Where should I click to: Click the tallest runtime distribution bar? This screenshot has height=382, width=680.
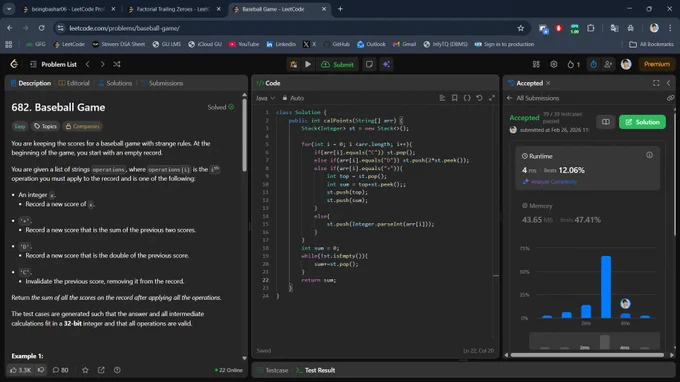tap(606, 287)
